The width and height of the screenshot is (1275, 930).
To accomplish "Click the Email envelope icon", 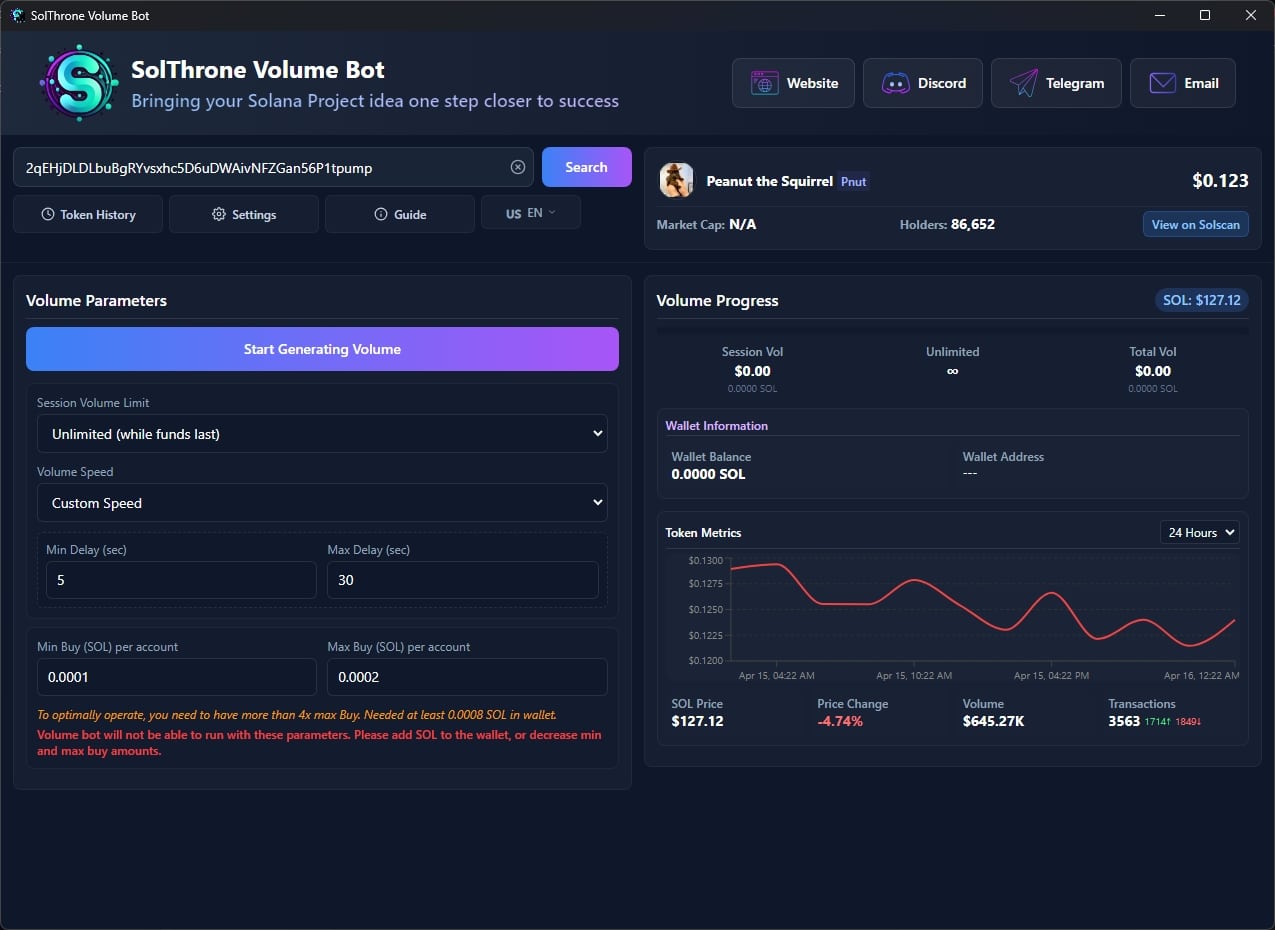I will (x=1165, y=83).
